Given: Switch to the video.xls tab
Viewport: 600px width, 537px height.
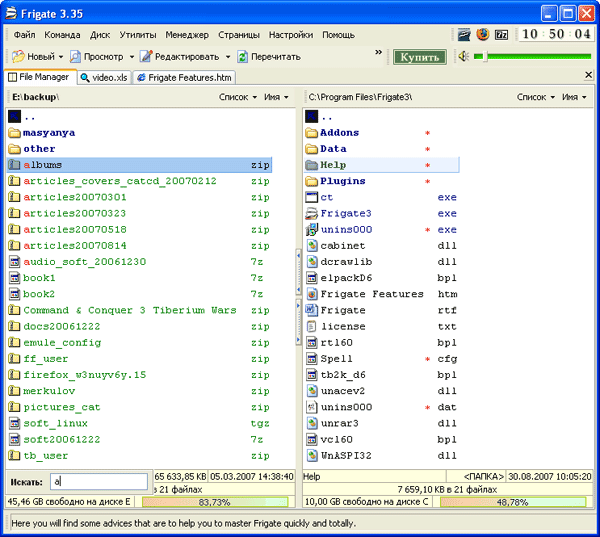Looking at the screenshot, I should [x=104, y=76].
